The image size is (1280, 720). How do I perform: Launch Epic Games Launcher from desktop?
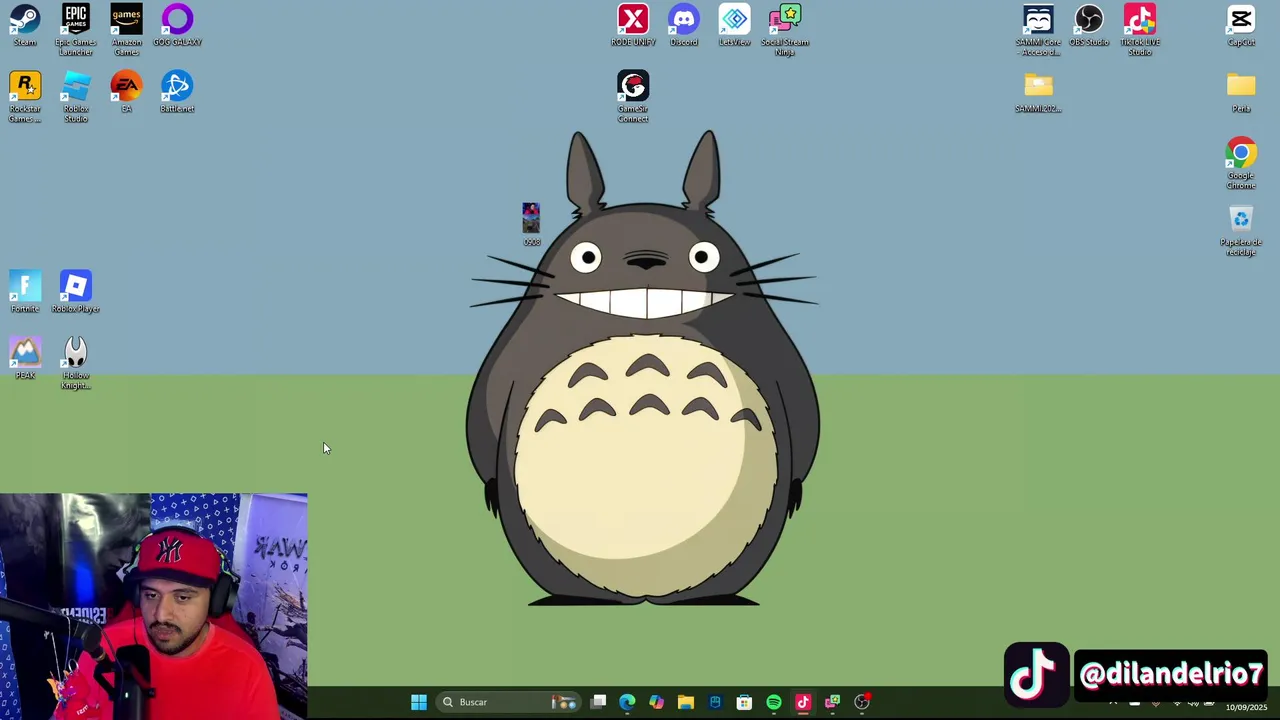tap(76, 30)
